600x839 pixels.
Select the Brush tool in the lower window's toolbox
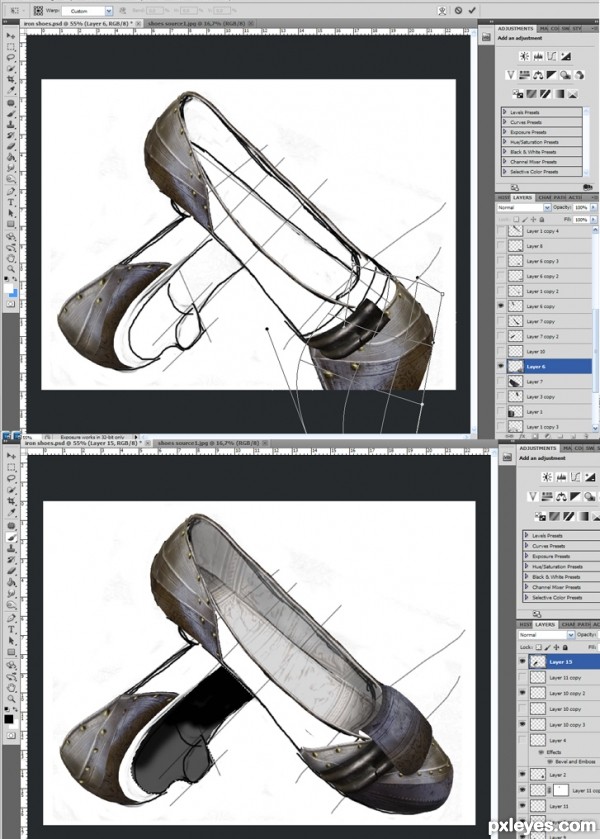click(x=11, y=537)
